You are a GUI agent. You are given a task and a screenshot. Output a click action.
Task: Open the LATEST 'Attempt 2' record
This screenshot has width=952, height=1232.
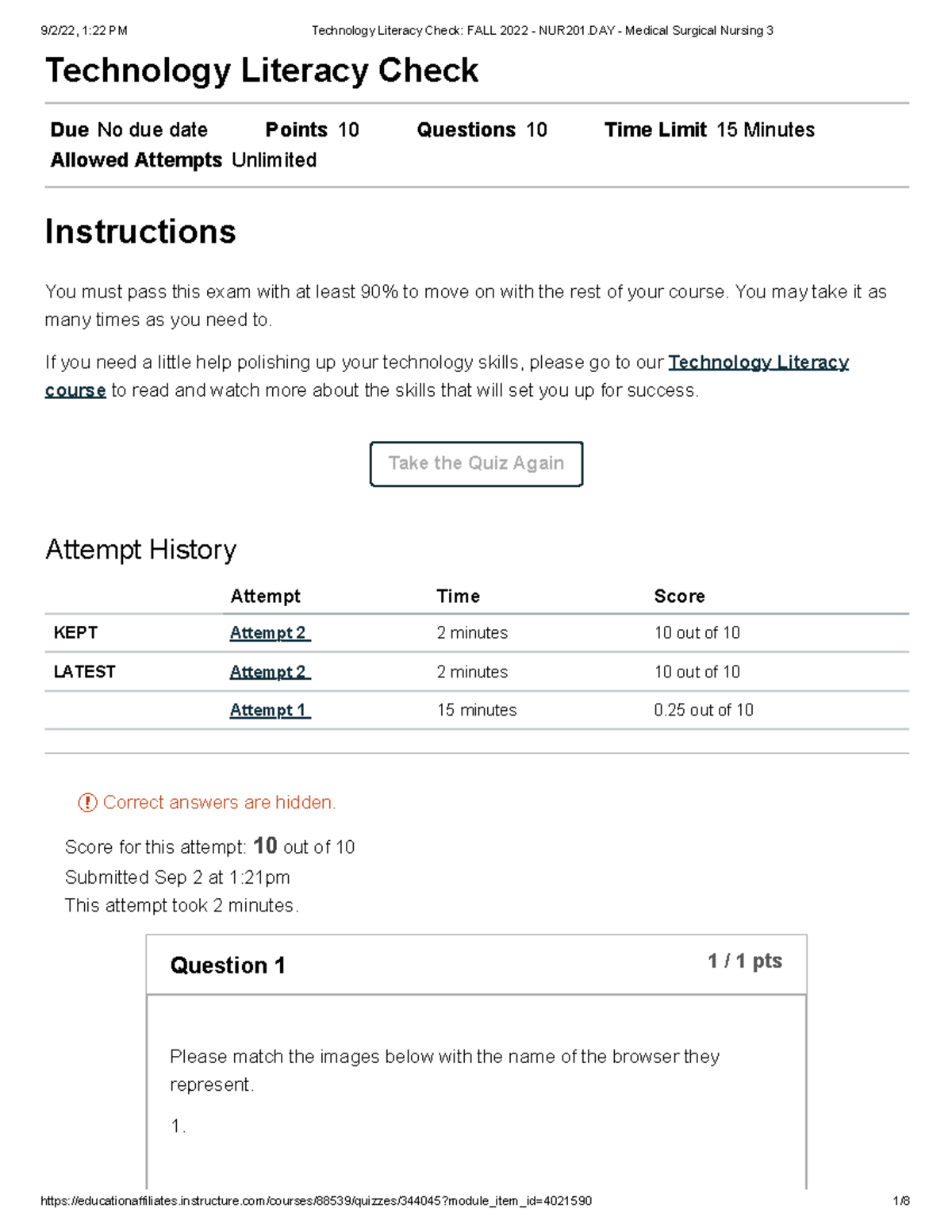click(269, 671)
